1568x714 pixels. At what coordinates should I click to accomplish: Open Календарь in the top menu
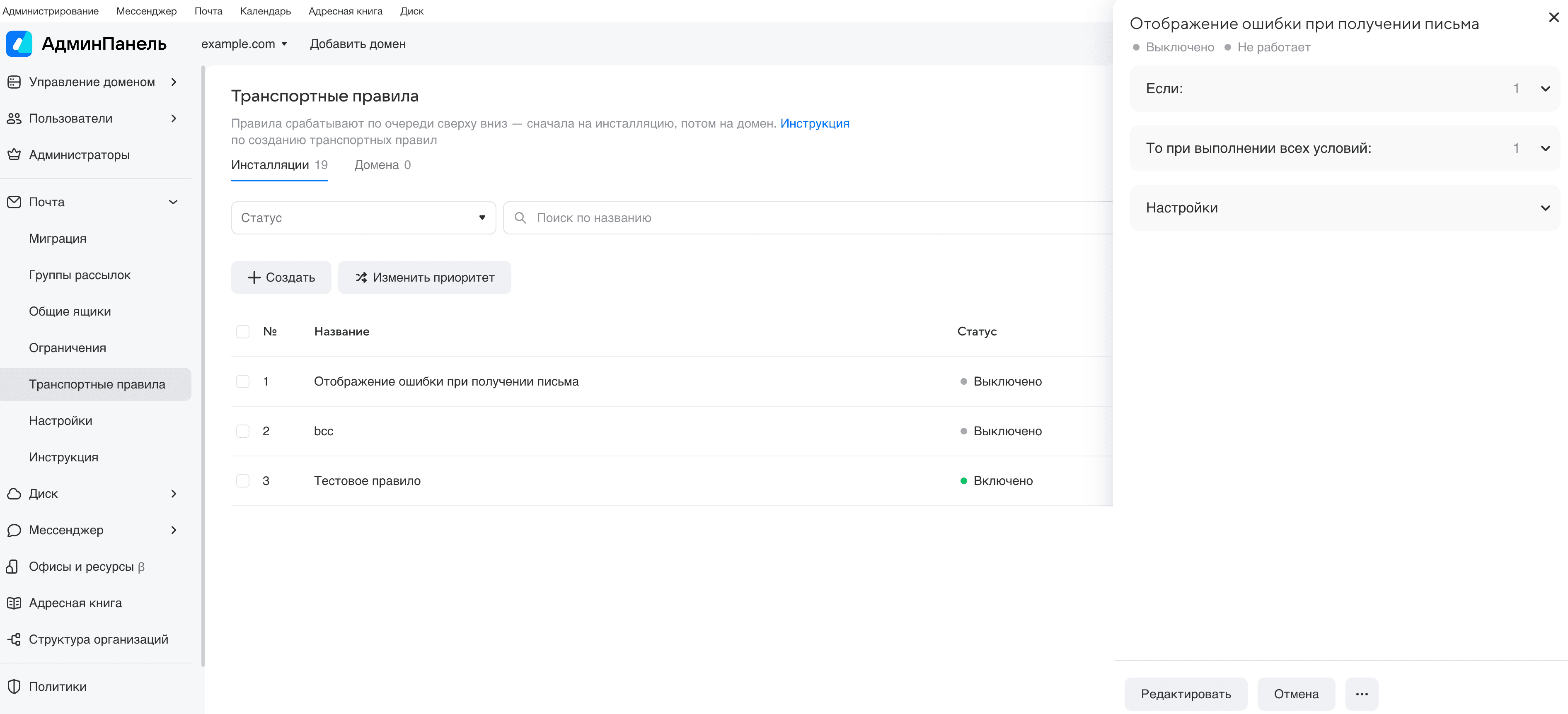[265, 11]
